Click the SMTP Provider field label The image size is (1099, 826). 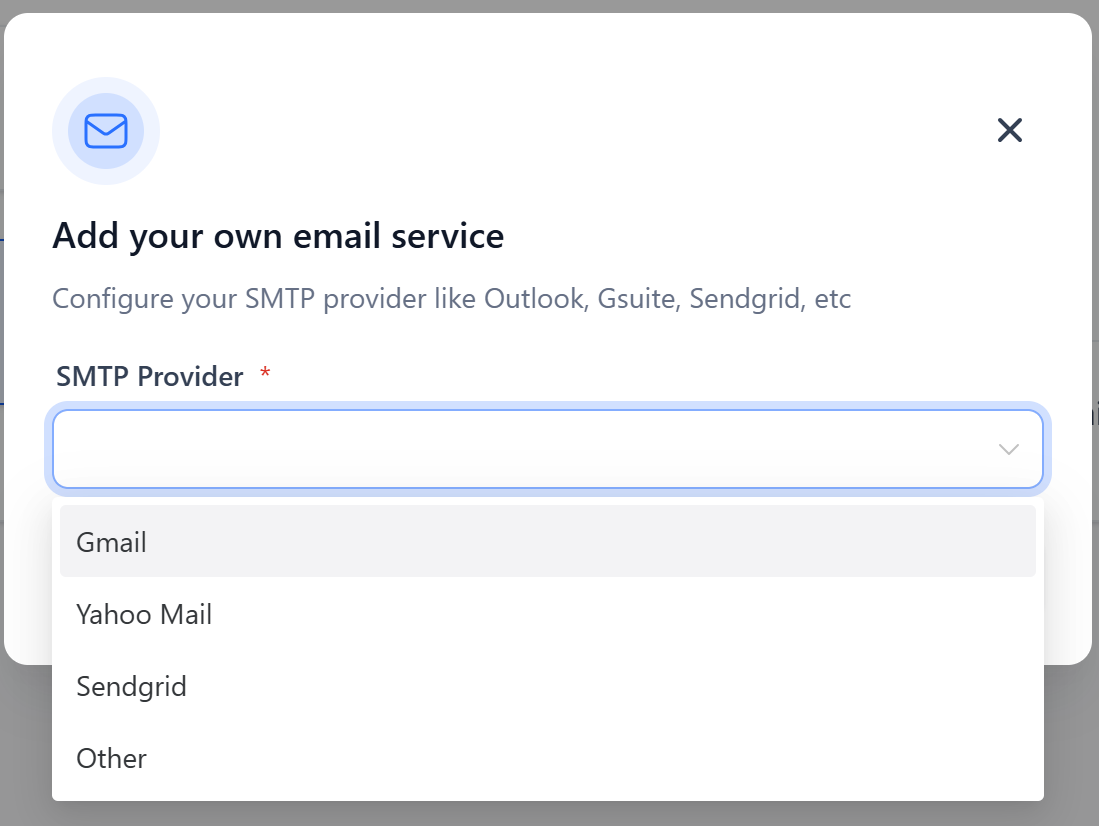coord(150,377)
